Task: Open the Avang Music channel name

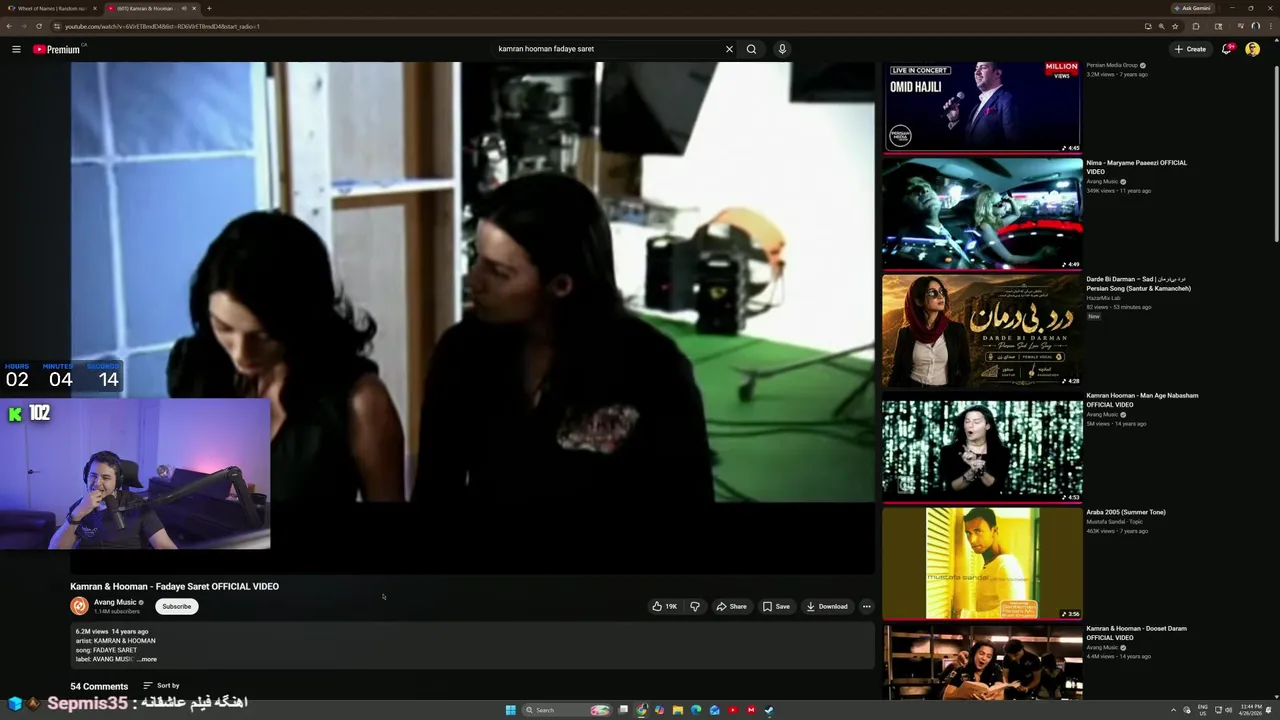Action: point(115,602)
